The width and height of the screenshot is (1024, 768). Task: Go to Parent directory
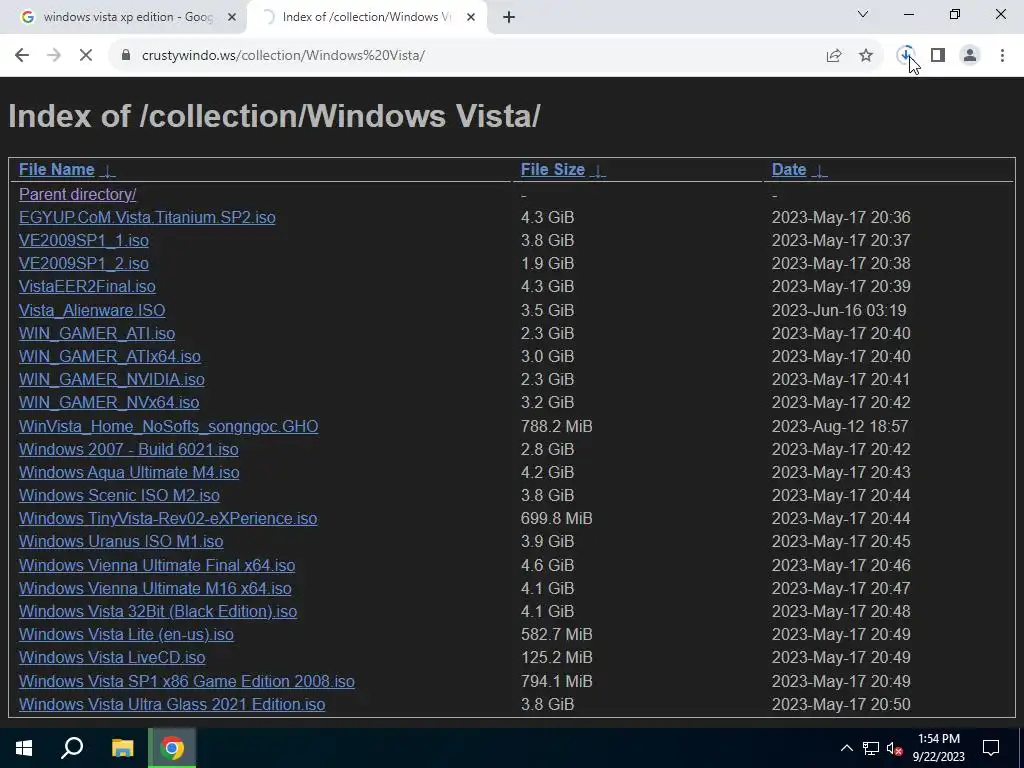click(78, 195)
